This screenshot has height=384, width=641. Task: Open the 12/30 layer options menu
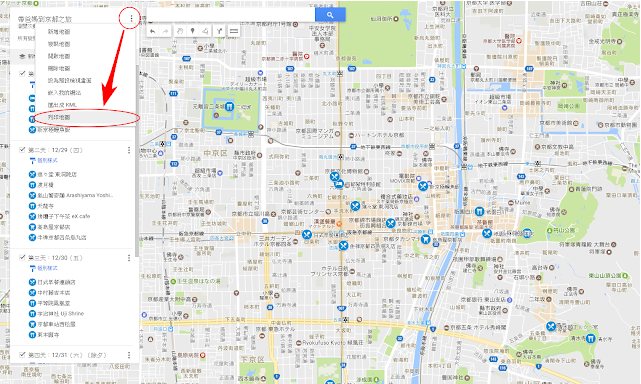tap(129, 258)
